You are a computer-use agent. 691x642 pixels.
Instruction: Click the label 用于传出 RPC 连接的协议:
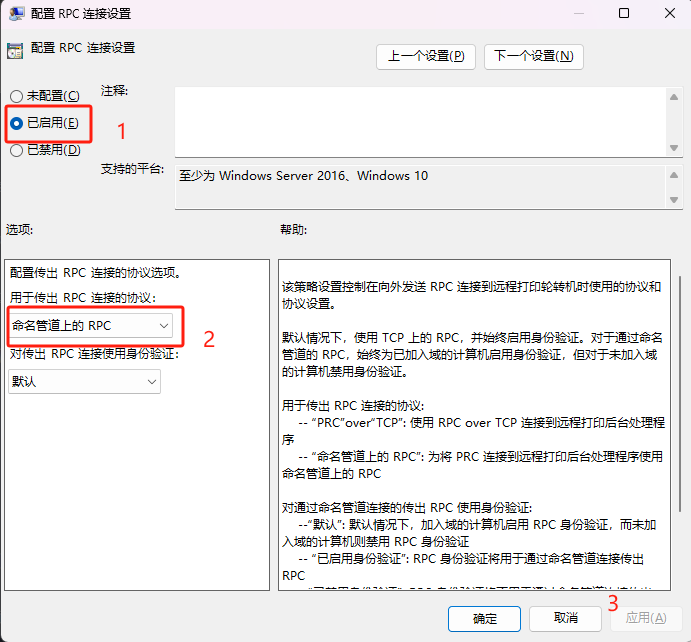[x=83, y=298]
